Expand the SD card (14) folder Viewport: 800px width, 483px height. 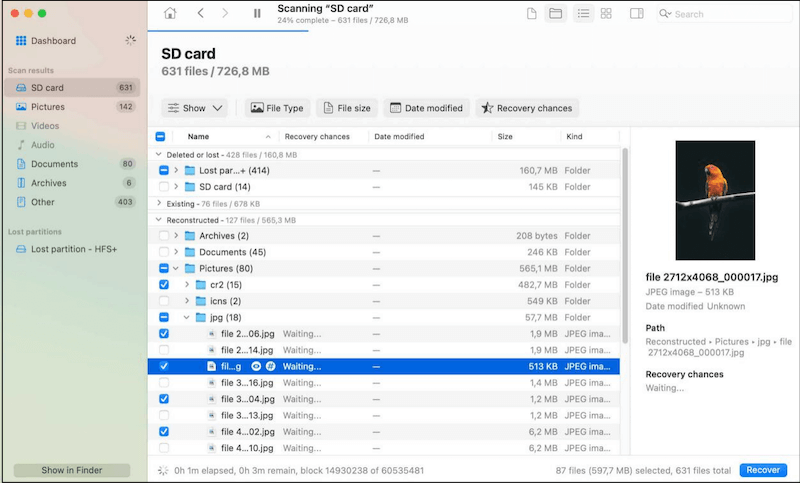click(176, 186)
